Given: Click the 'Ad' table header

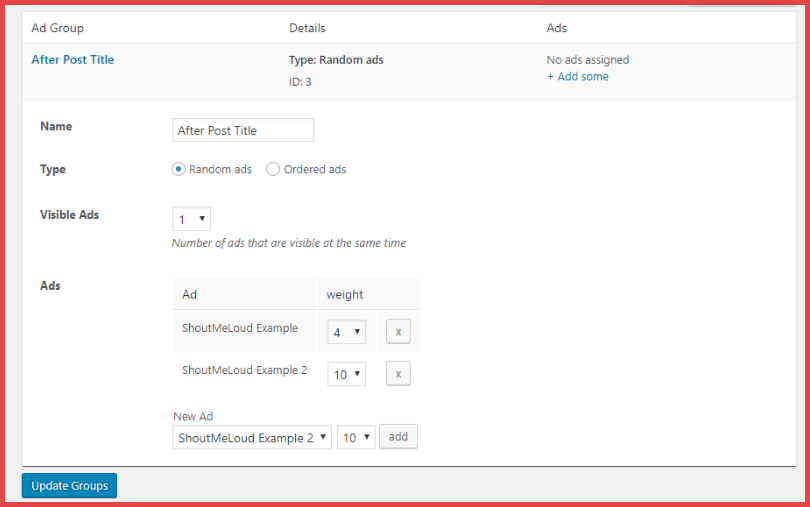Looking at the screenshot, I should point(244,294).
